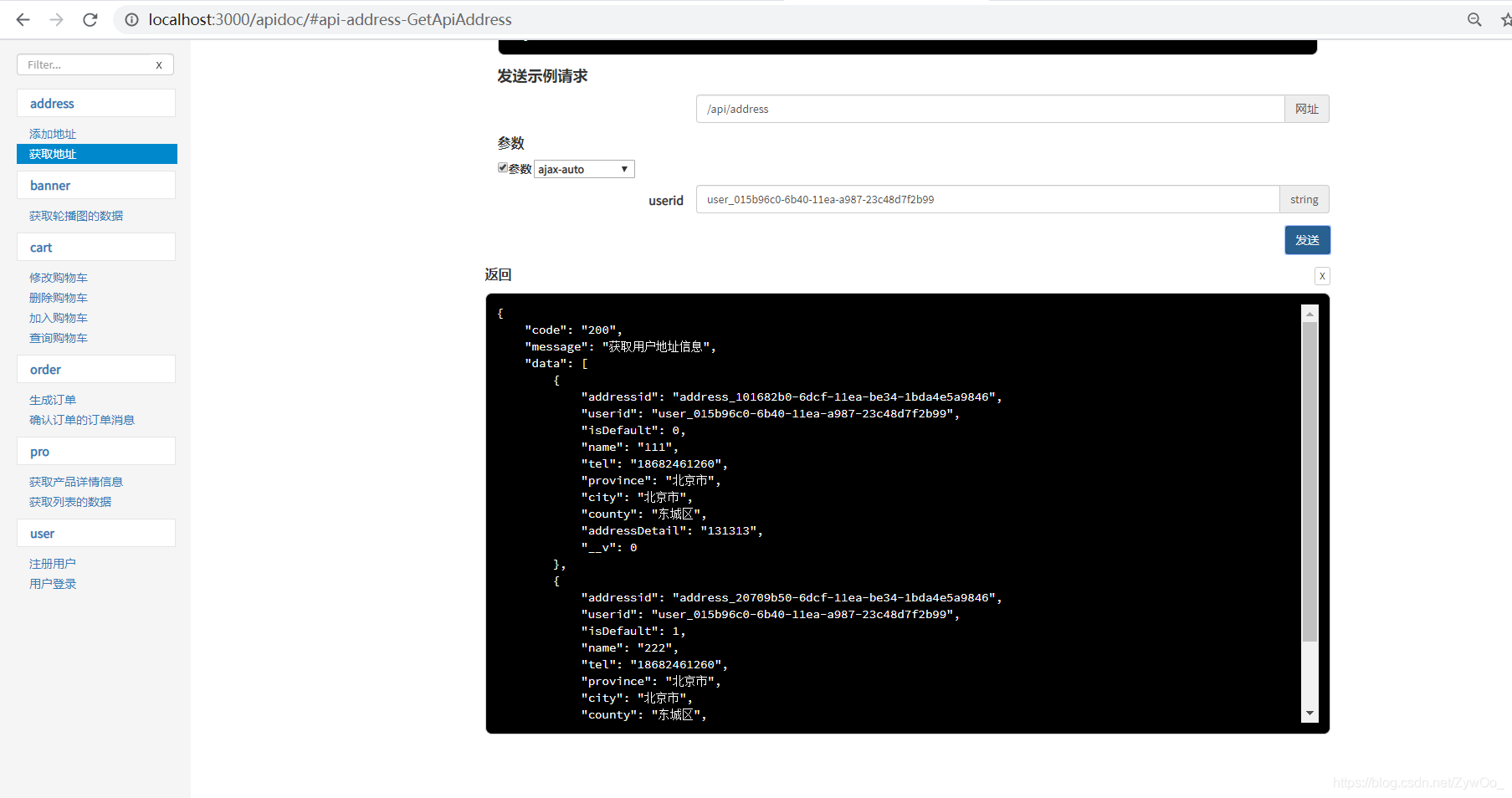Click the 返回 heading label

(498, 274)
